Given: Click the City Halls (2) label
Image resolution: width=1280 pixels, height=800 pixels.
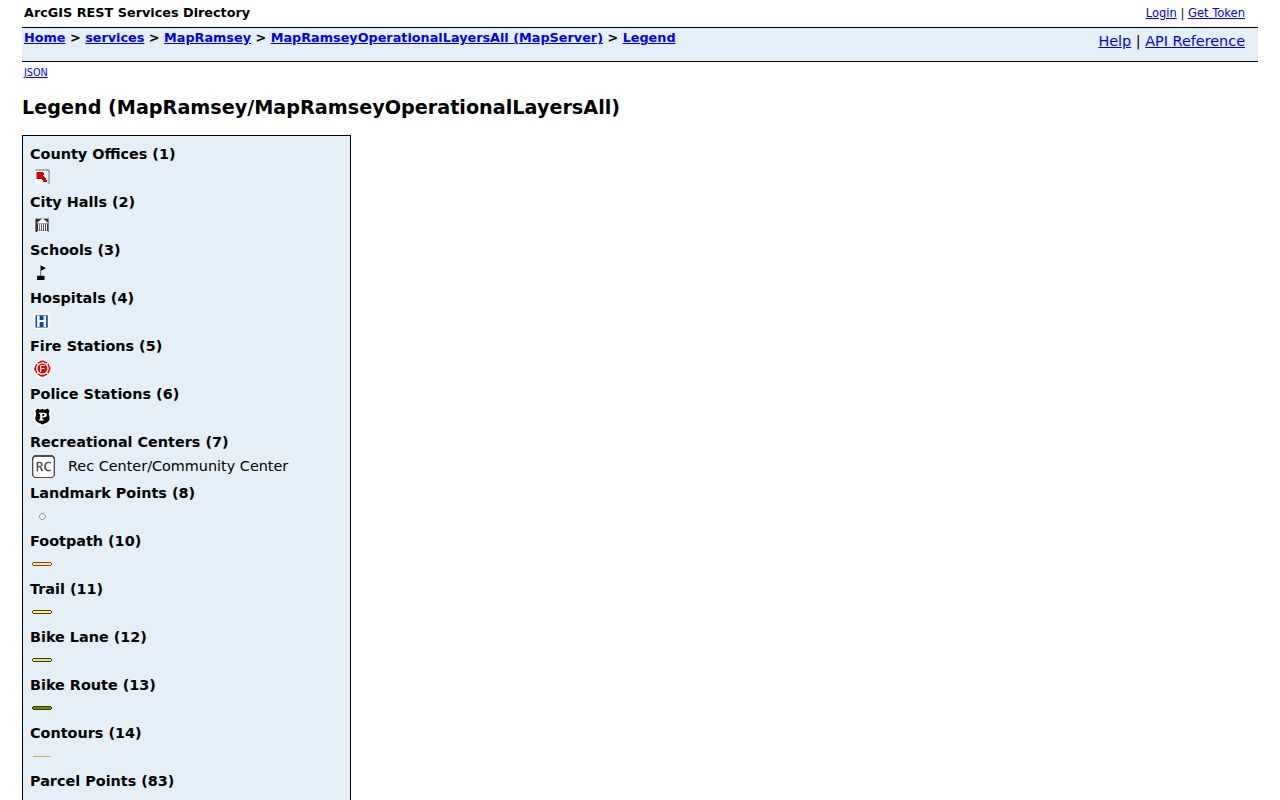Looking at the screenshot, I should click(83, 202).
